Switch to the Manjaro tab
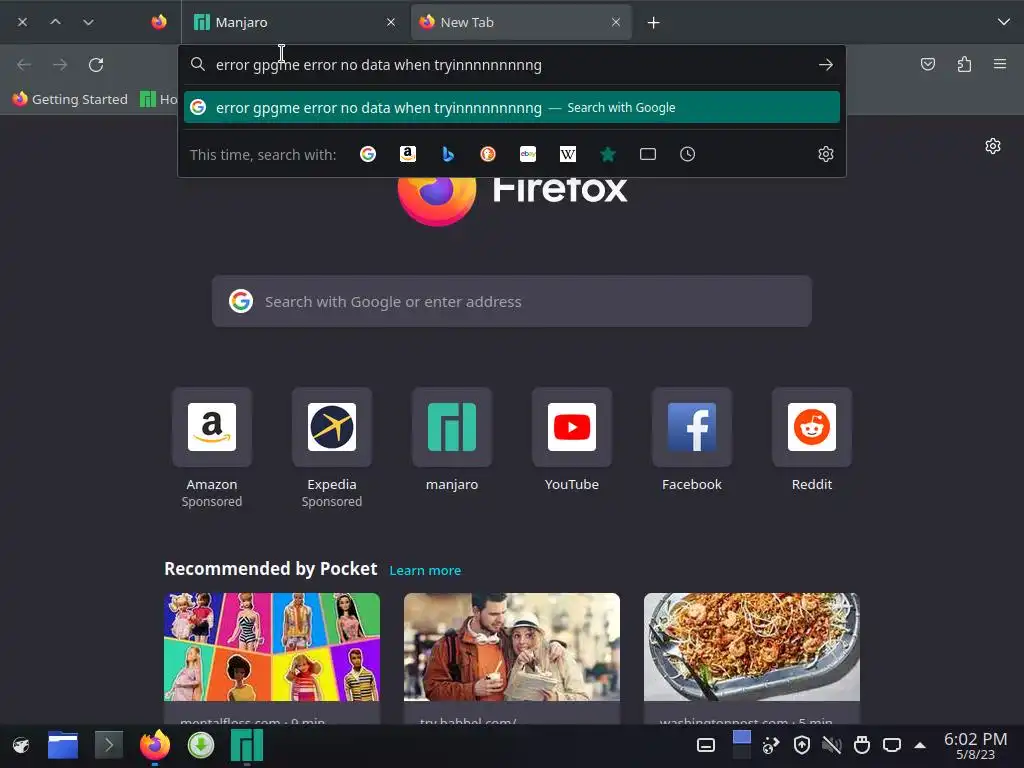1024x768 pixels. click(295, 22)
